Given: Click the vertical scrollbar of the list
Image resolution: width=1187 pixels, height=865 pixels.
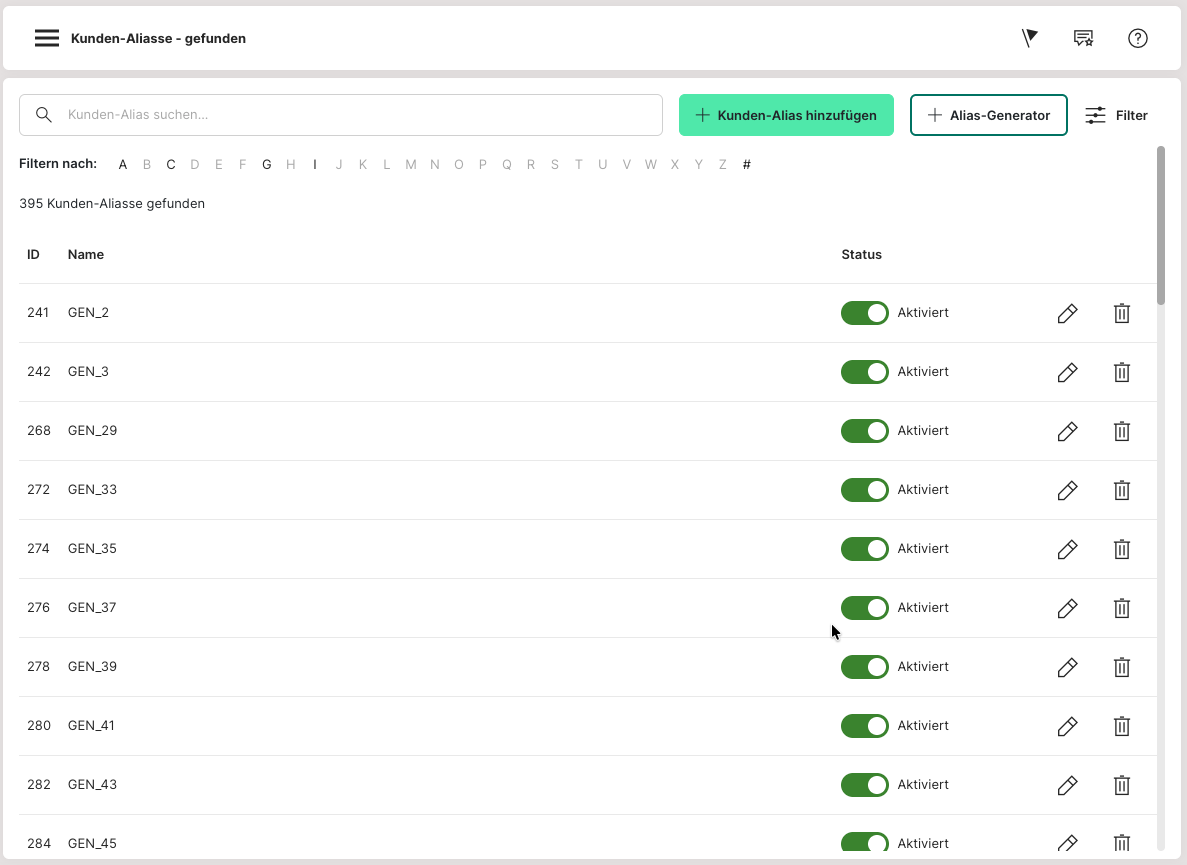Looking at the screenshot, I should tap(1160, 225).
